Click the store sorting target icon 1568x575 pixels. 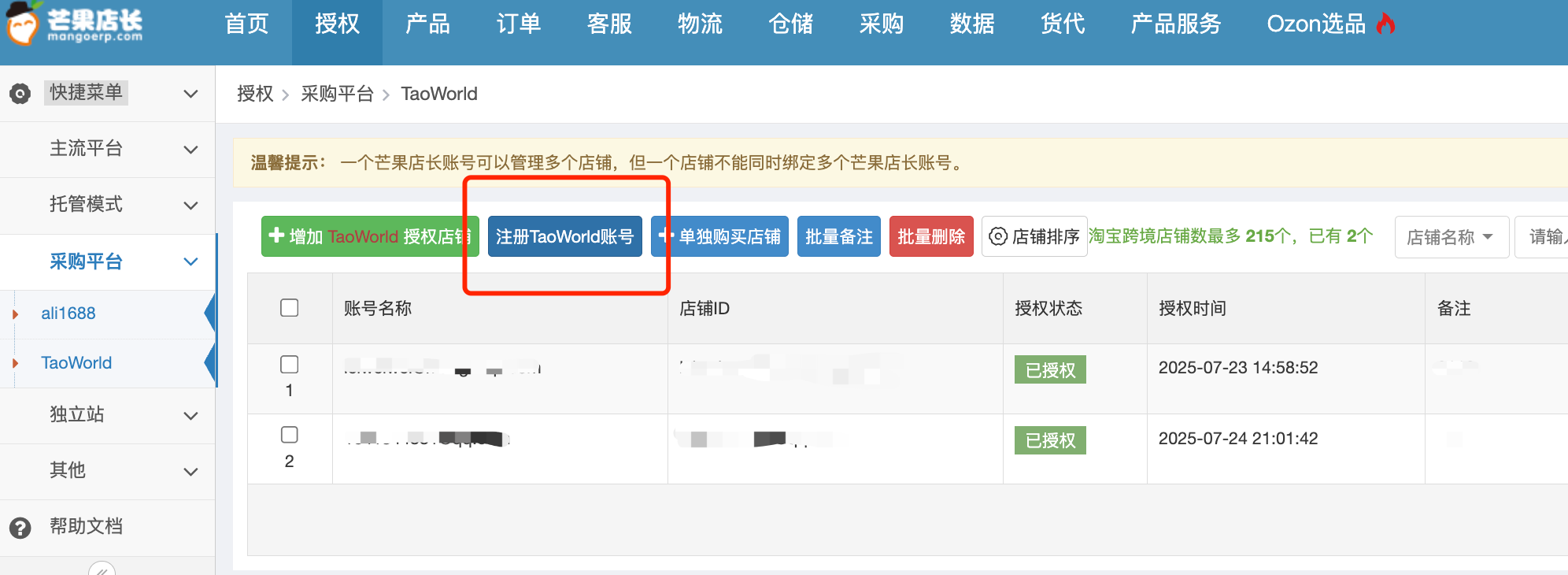[998, 236]
